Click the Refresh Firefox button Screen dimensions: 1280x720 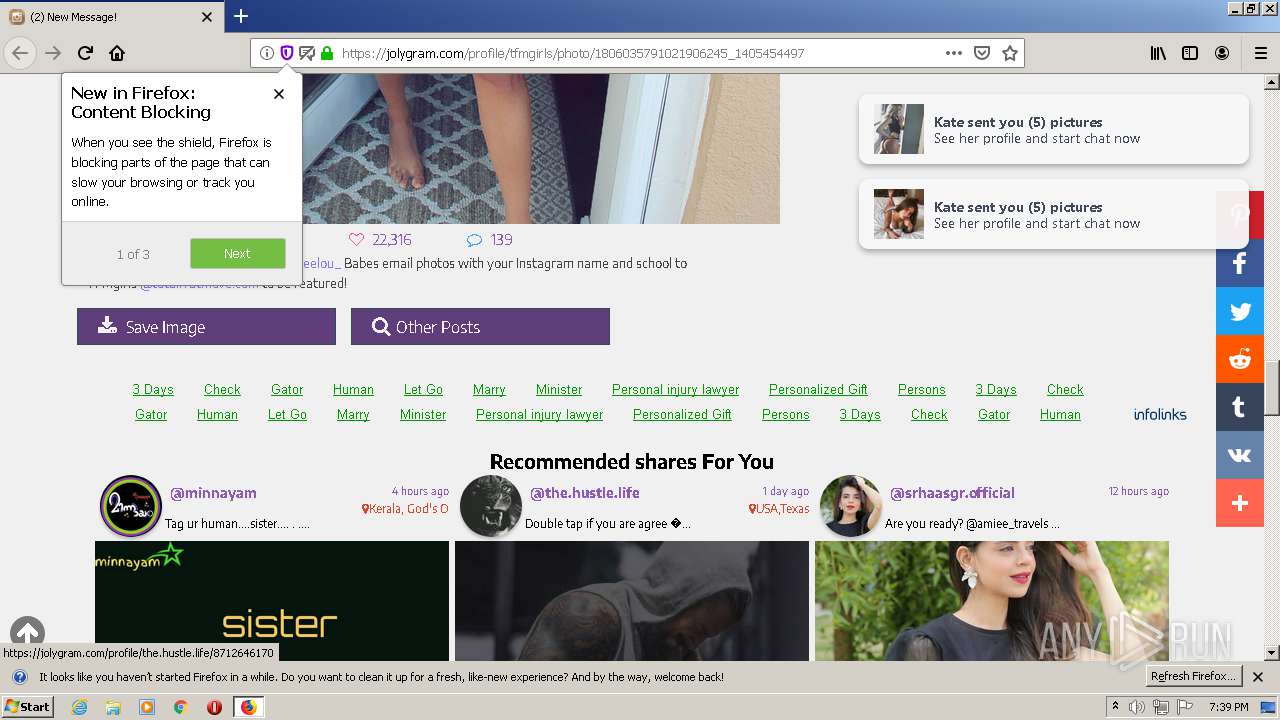tap(1194, 676)
